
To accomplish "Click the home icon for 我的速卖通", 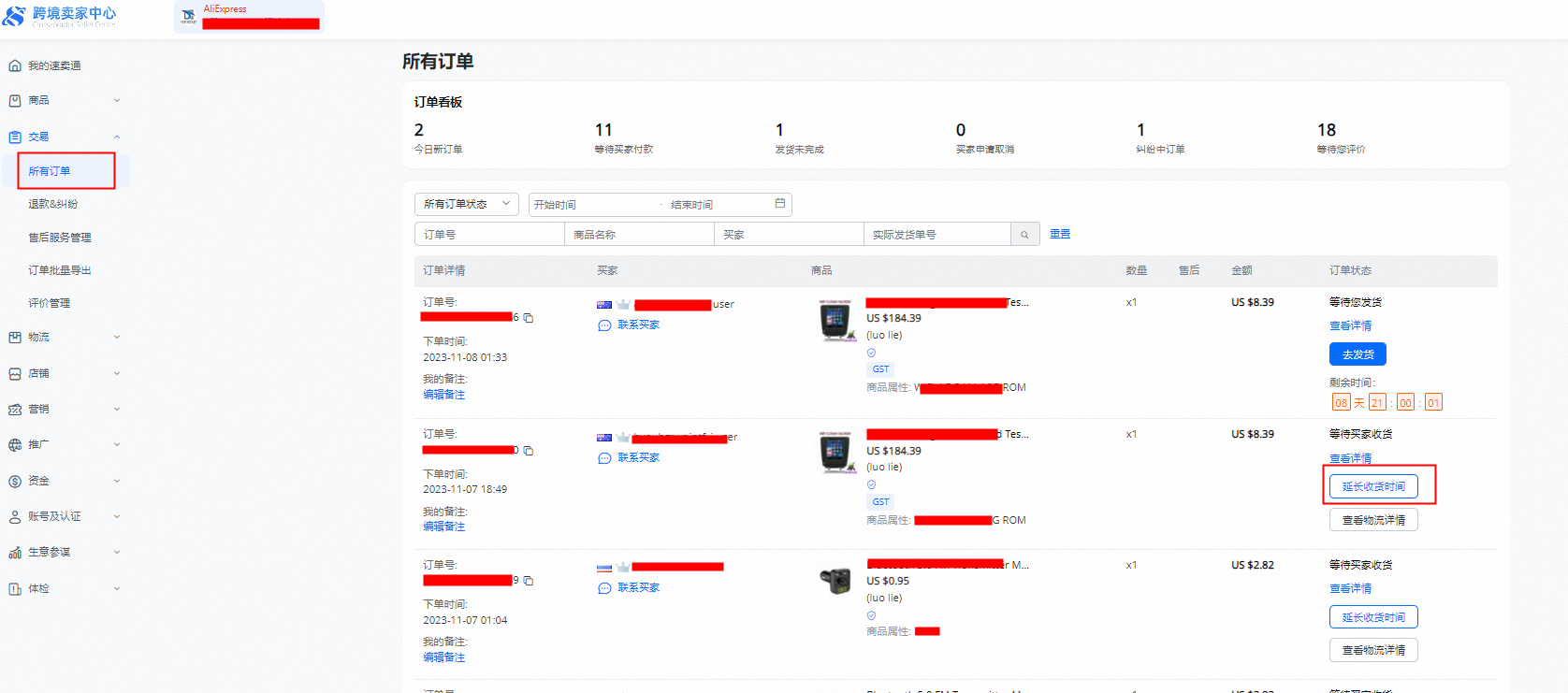I will (x=15, y=66).
